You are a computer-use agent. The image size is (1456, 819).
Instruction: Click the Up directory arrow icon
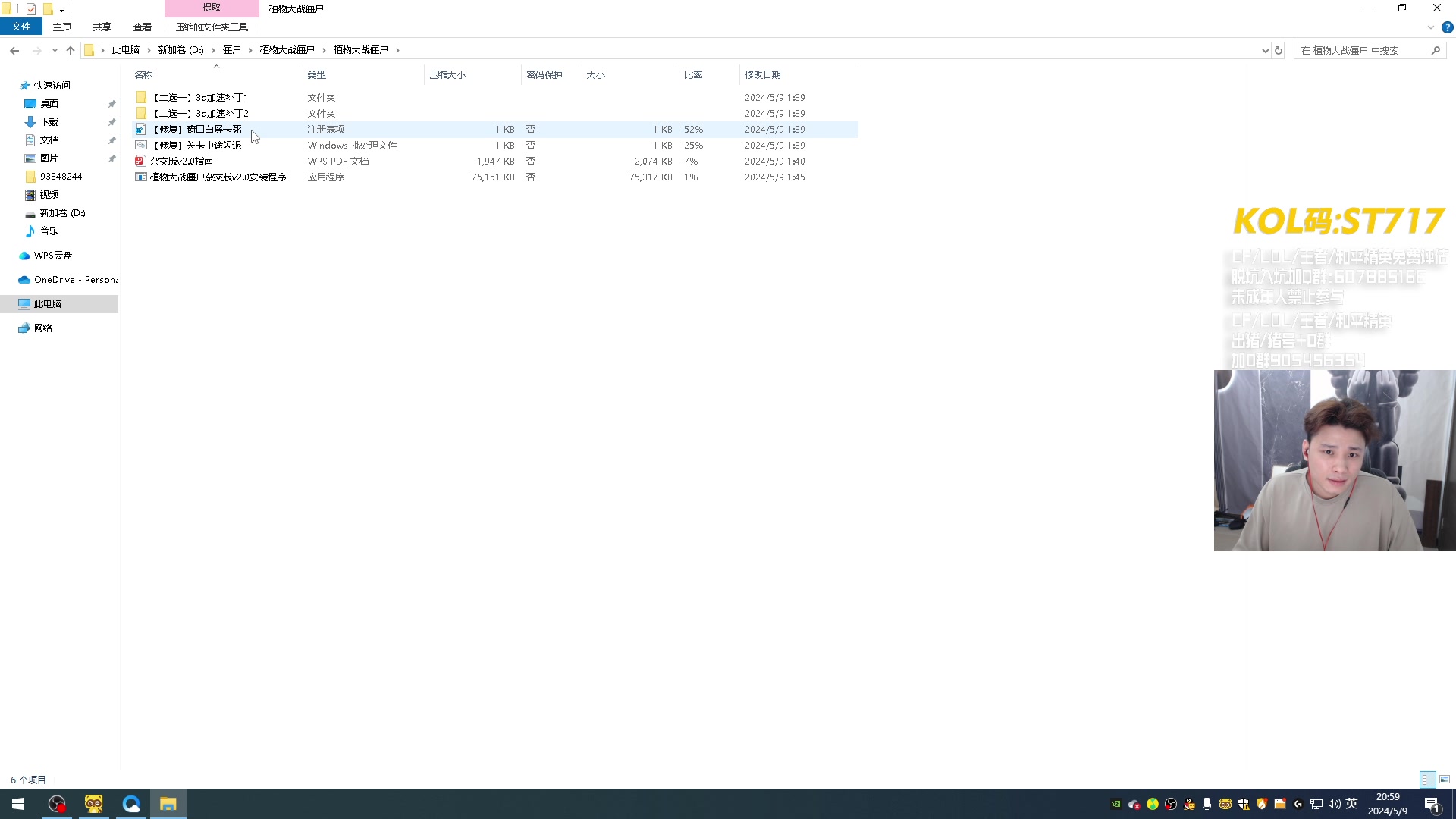tap(71, 51)
